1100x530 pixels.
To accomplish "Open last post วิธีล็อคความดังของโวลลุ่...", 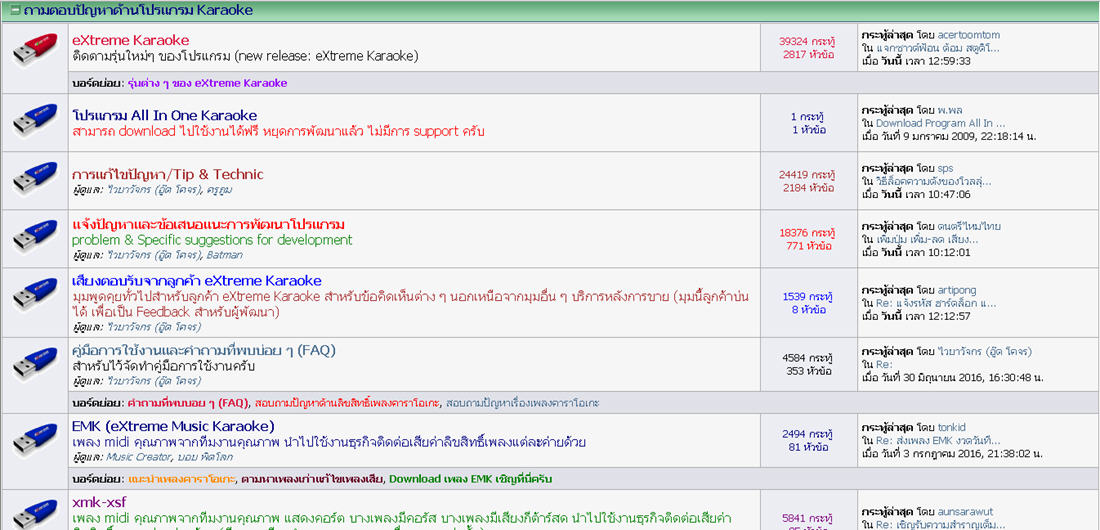I will click(x=936, y=182).
